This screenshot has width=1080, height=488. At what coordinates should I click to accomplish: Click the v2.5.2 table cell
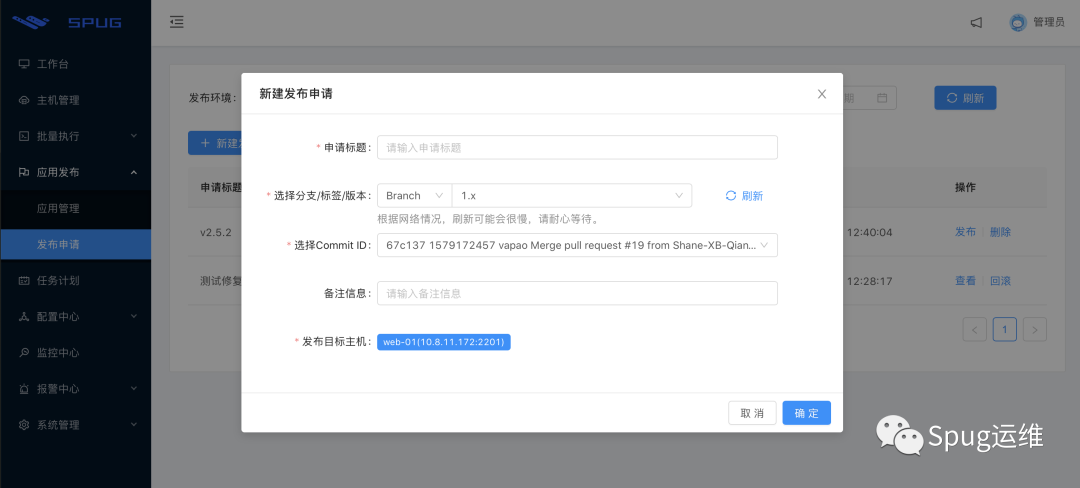point(216,232)
